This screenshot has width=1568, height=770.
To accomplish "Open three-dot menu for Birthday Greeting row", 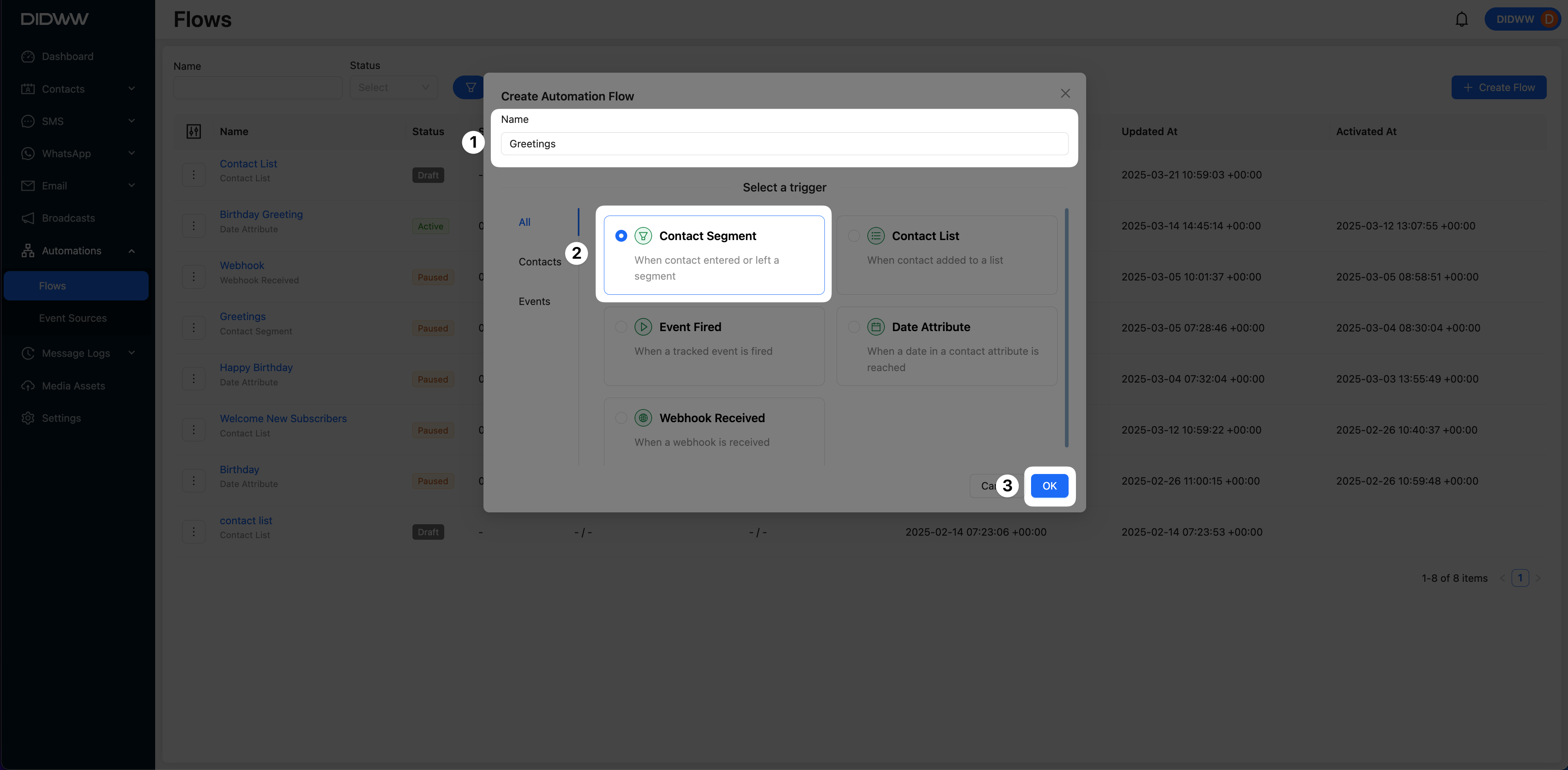I will coord(194,226).
